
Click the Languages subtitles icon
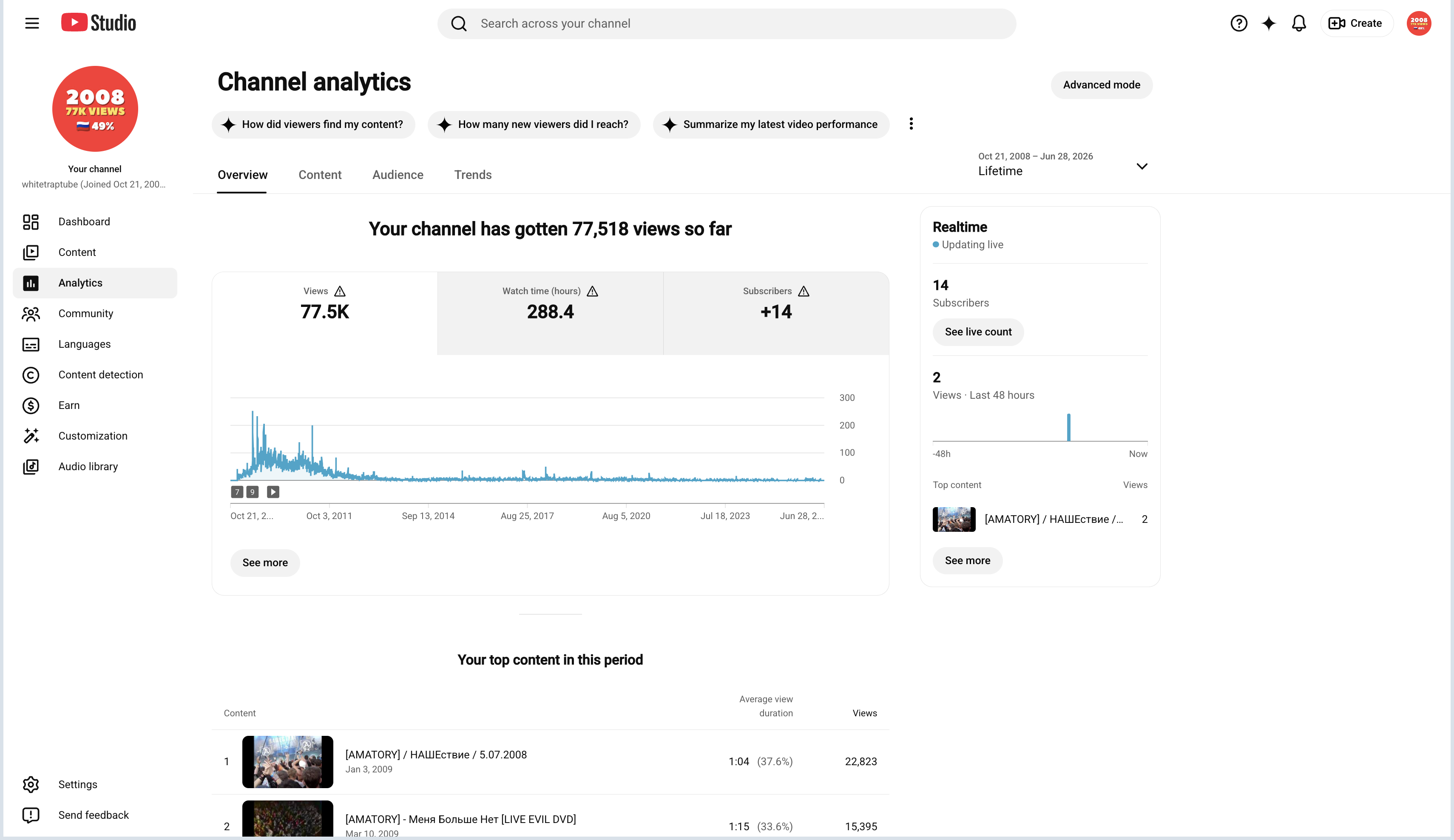tap(31, 344)
